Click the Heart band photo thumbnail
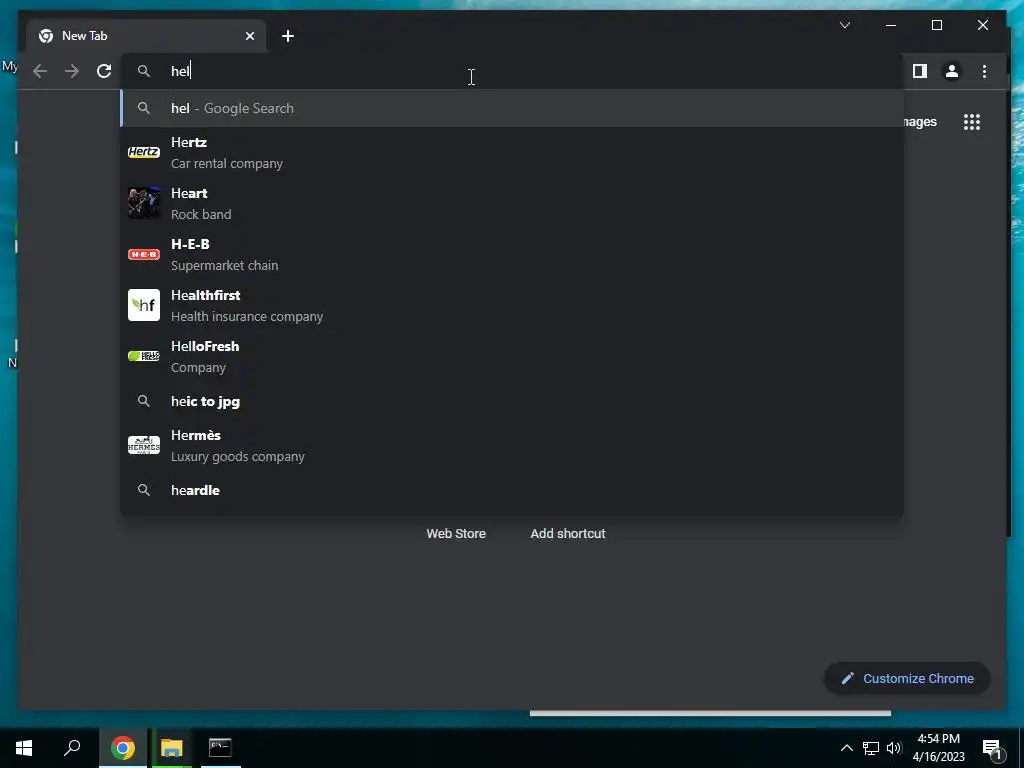This screenshot has width=1024, height=768. (144, 203)
